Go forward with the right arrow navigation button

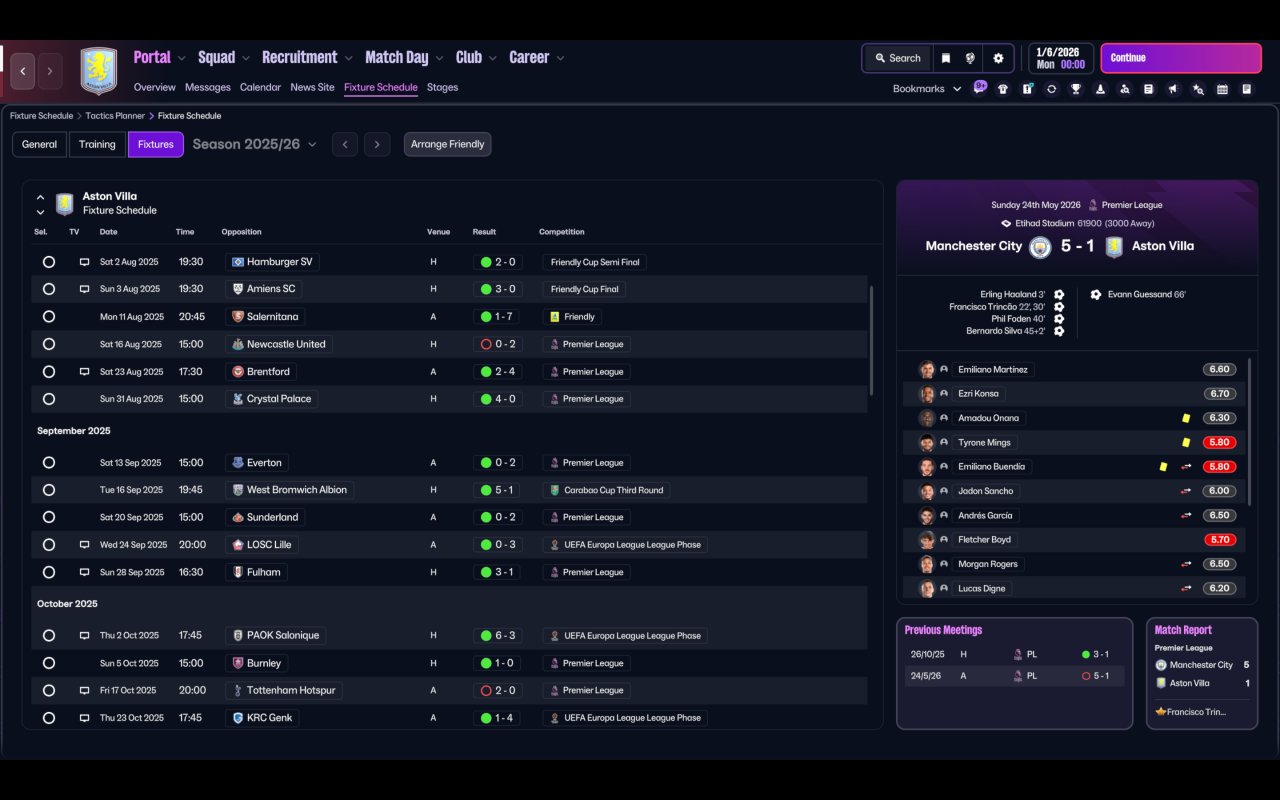pos(49,71)
